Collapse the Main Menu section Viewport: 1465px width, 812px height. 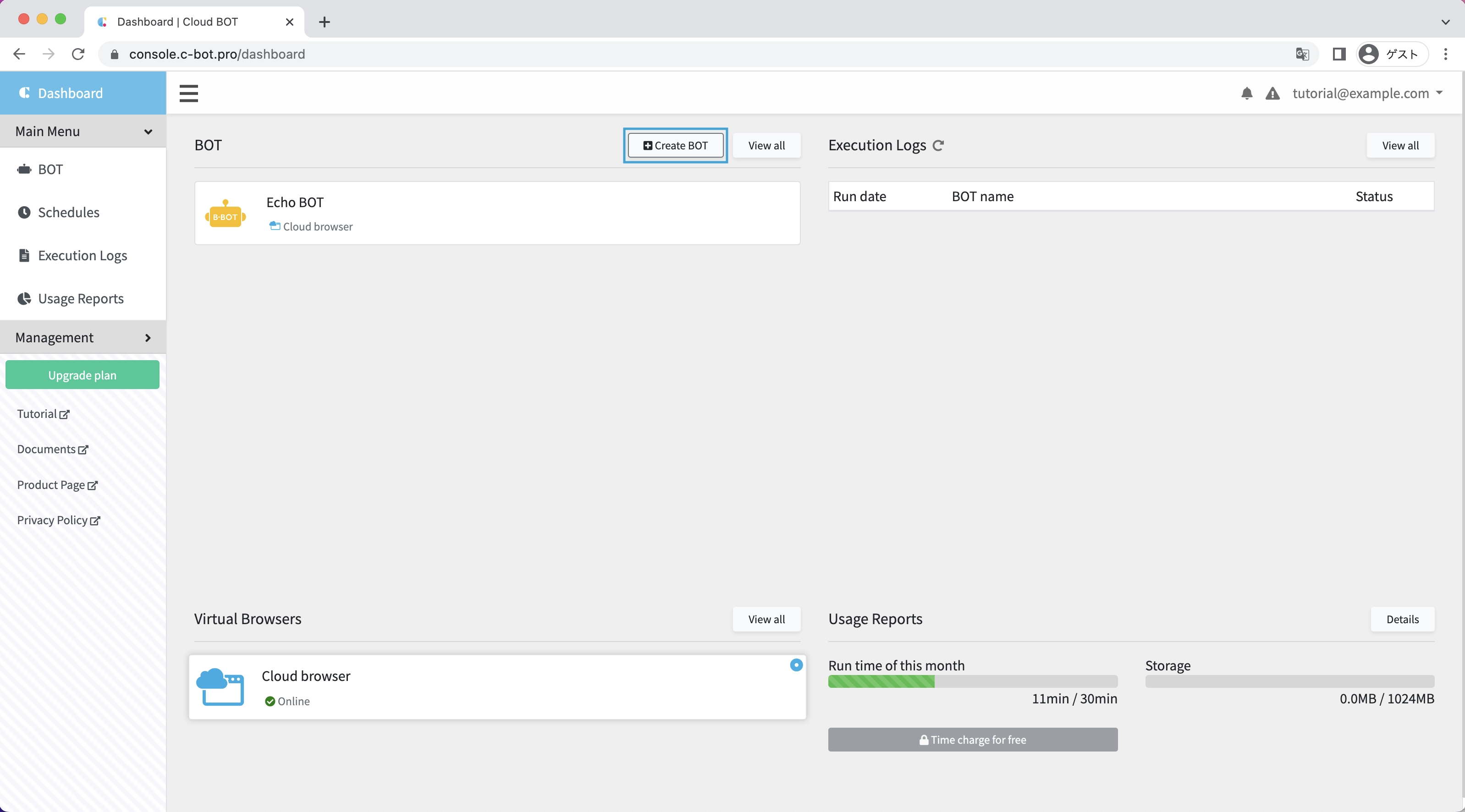[x=83, y=132]
